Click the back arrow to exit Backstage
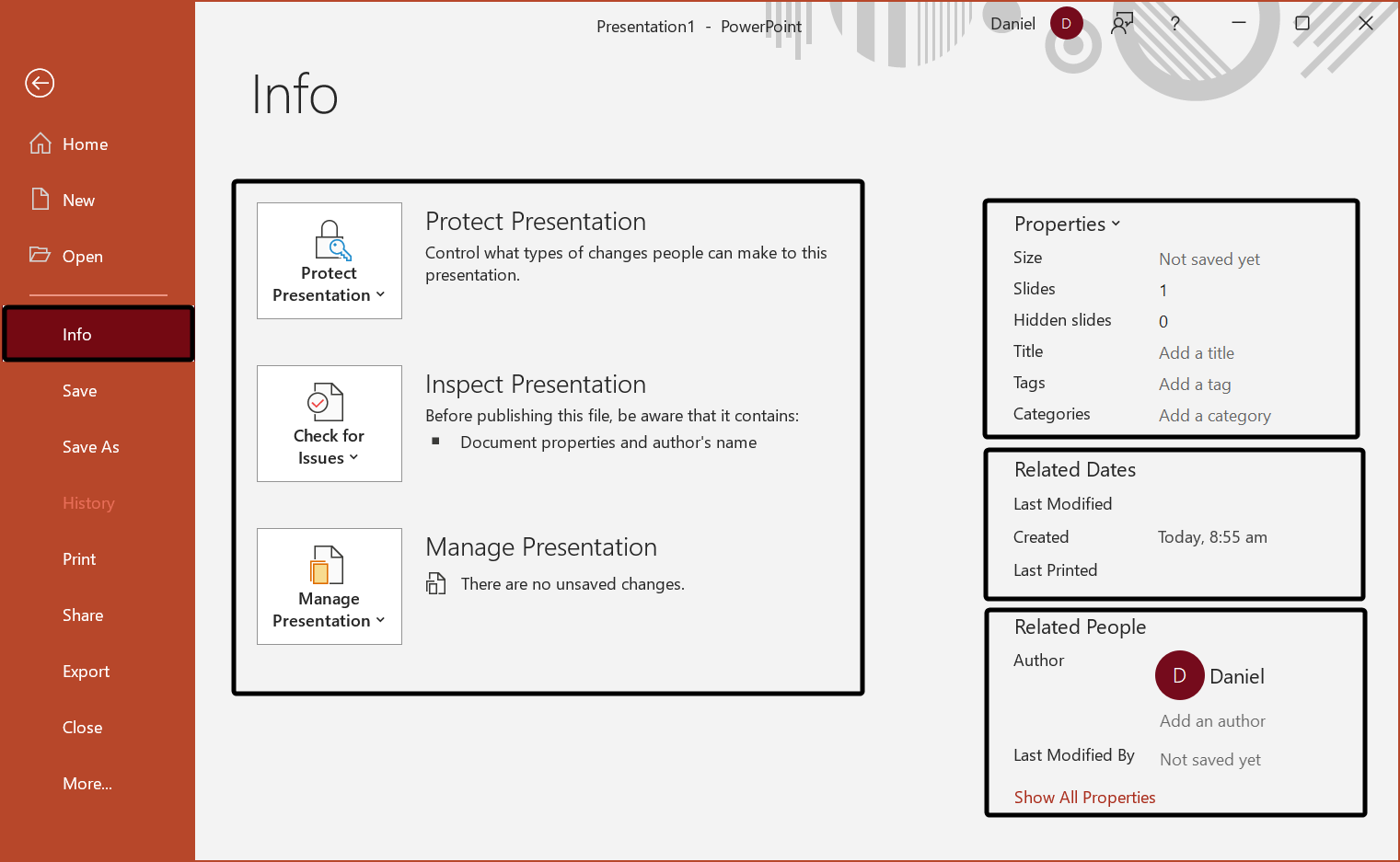The image size is (1400, 862). click(40, 84)
